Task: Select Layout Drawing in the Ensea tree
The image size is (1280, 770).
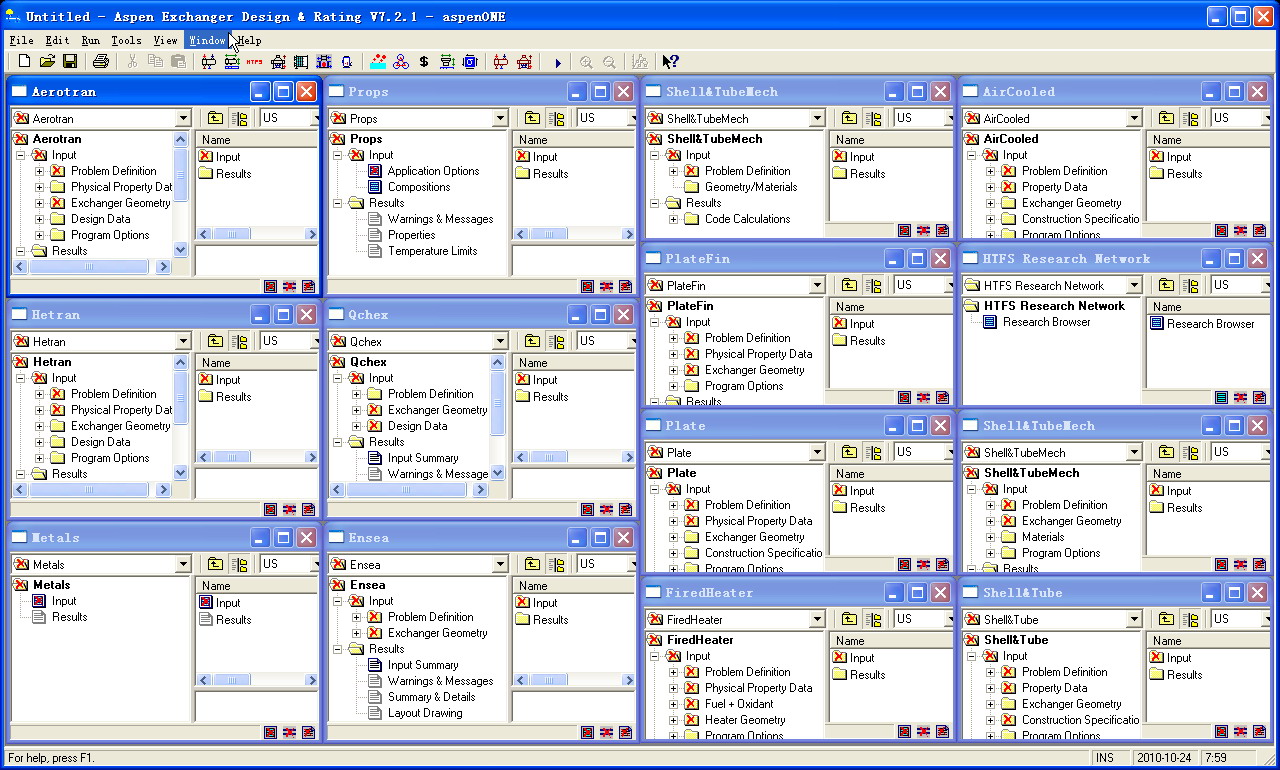Action: [x=425, y=713]
